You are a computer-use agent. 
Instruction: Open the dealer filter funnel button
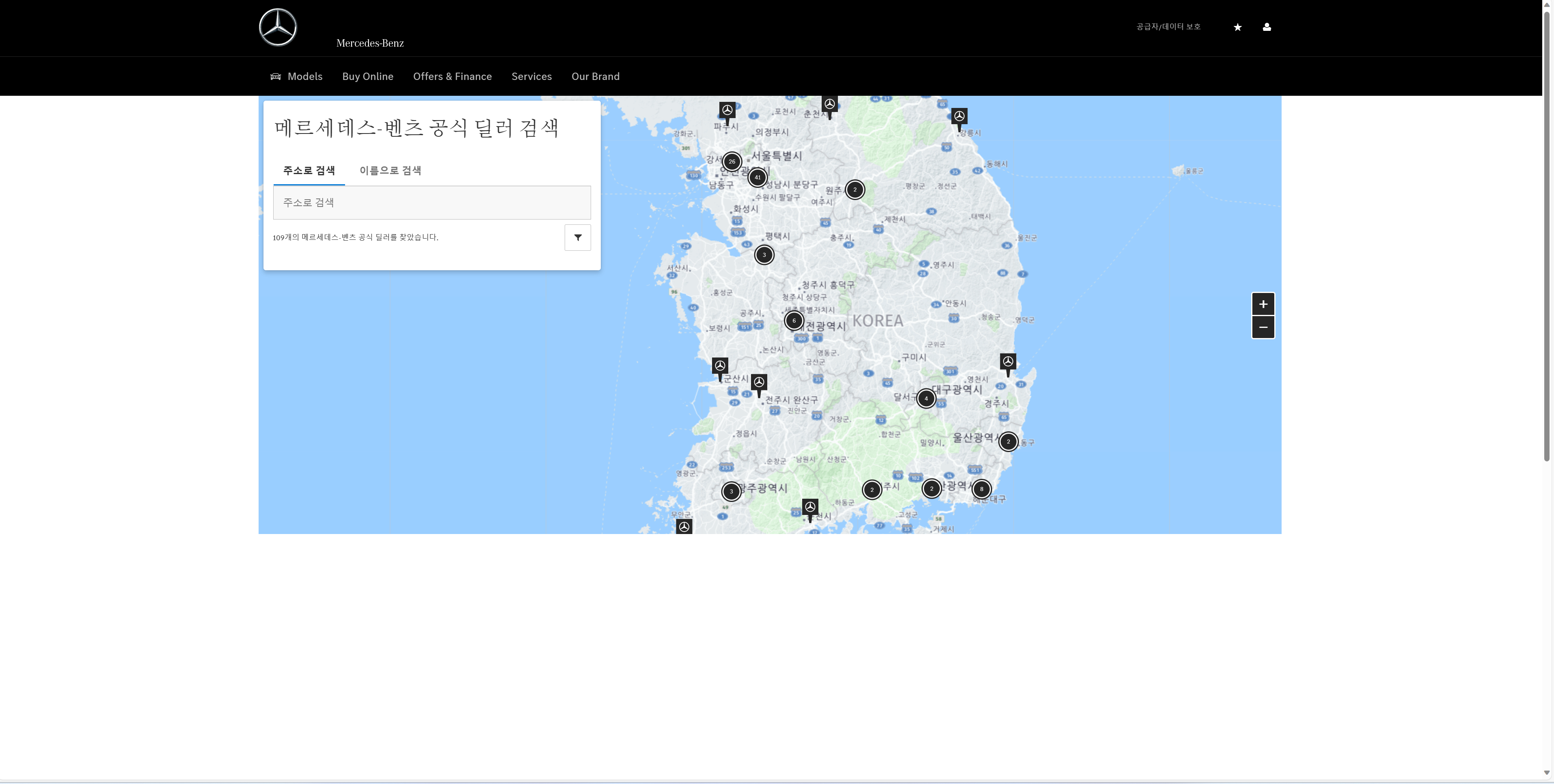pyautogui.click(x=577, y=238)
